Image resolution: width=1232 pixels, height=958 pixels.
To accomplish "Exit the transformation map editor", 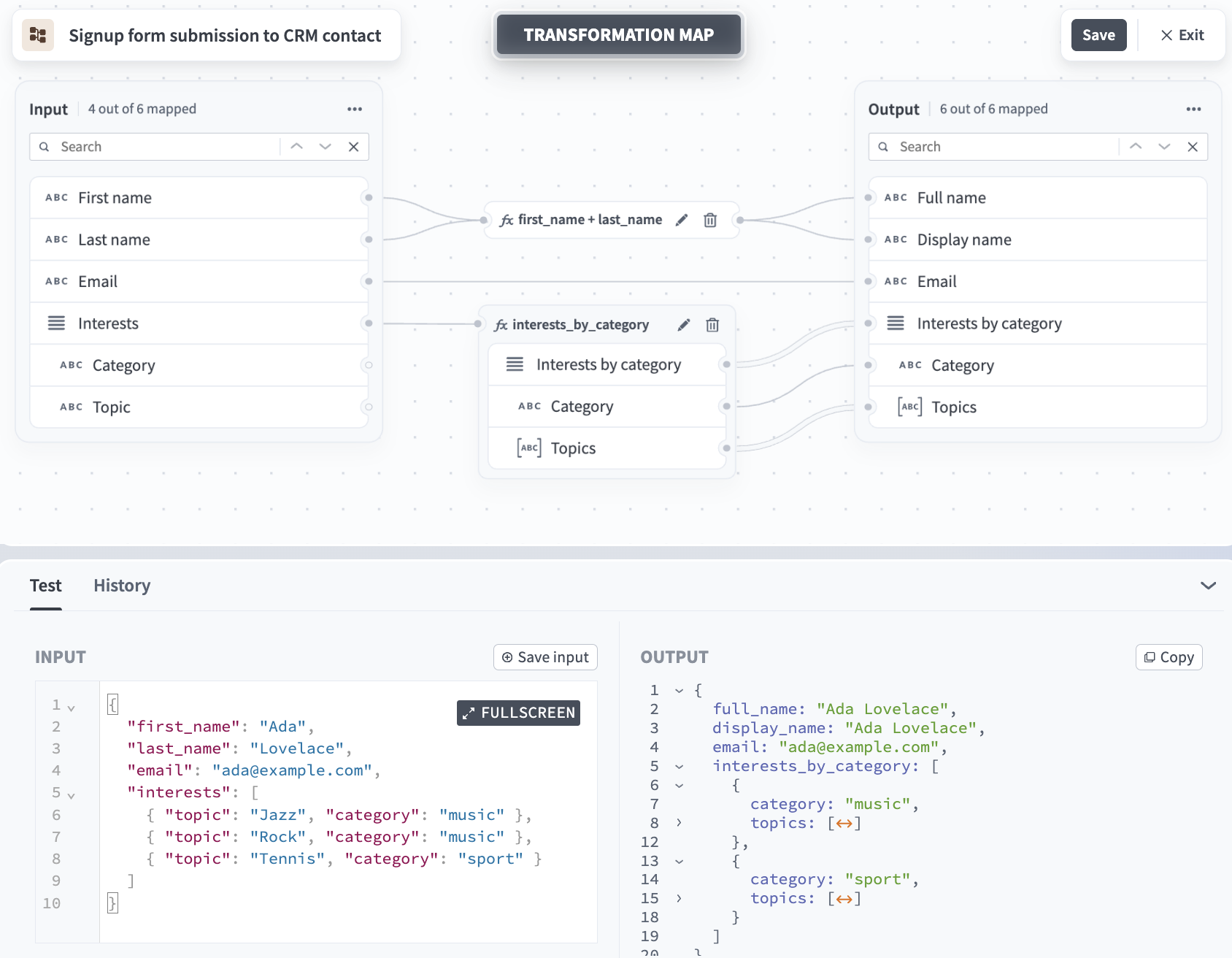I will [1182, 35].
